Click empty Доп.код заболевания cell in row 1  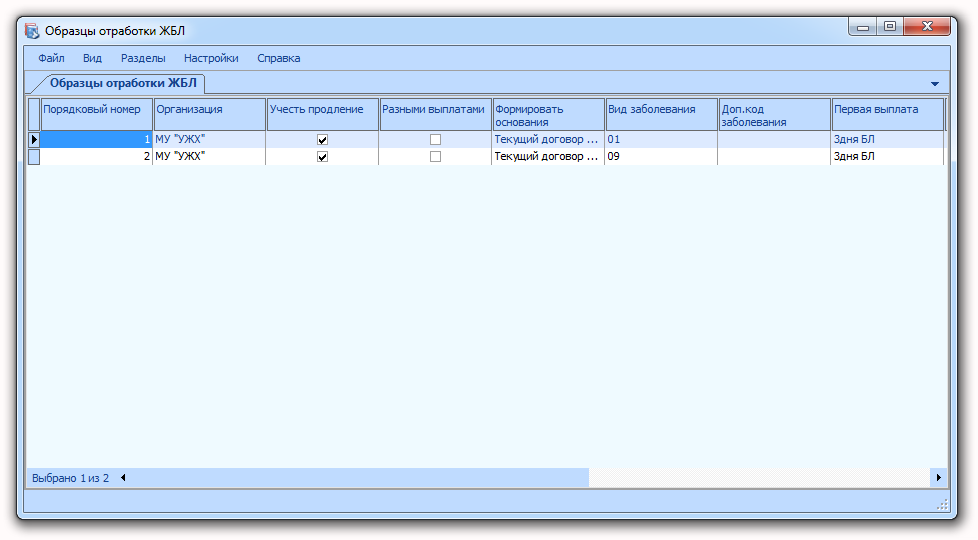tap(774, 140)
